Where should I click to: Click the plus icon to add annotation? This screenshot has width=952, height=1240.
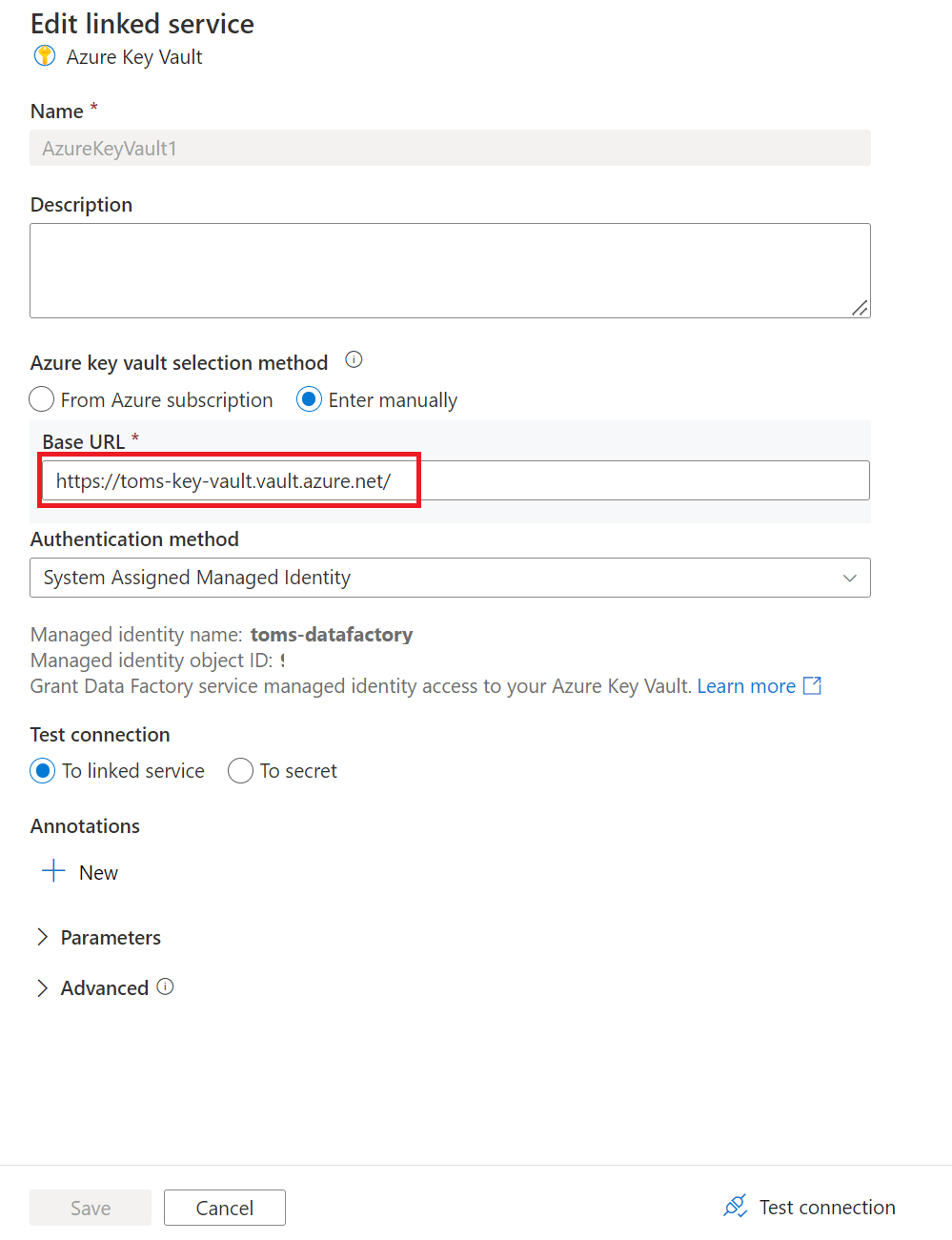51,870
